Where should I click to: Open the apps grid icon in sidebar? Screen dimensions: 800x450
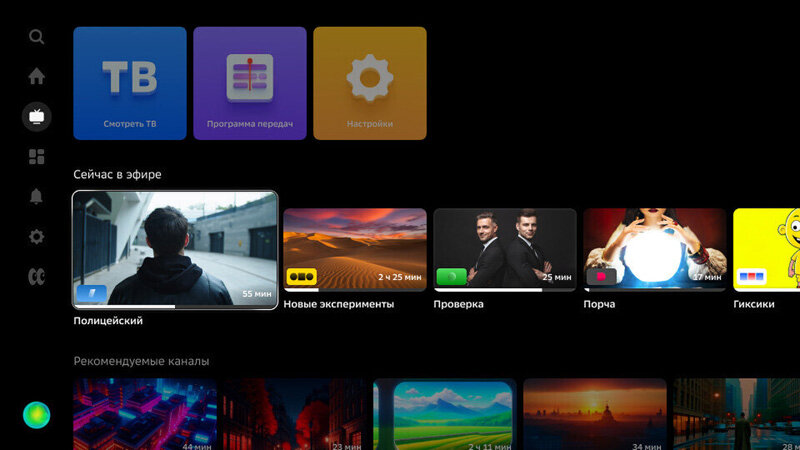click(x=36, y=157)
